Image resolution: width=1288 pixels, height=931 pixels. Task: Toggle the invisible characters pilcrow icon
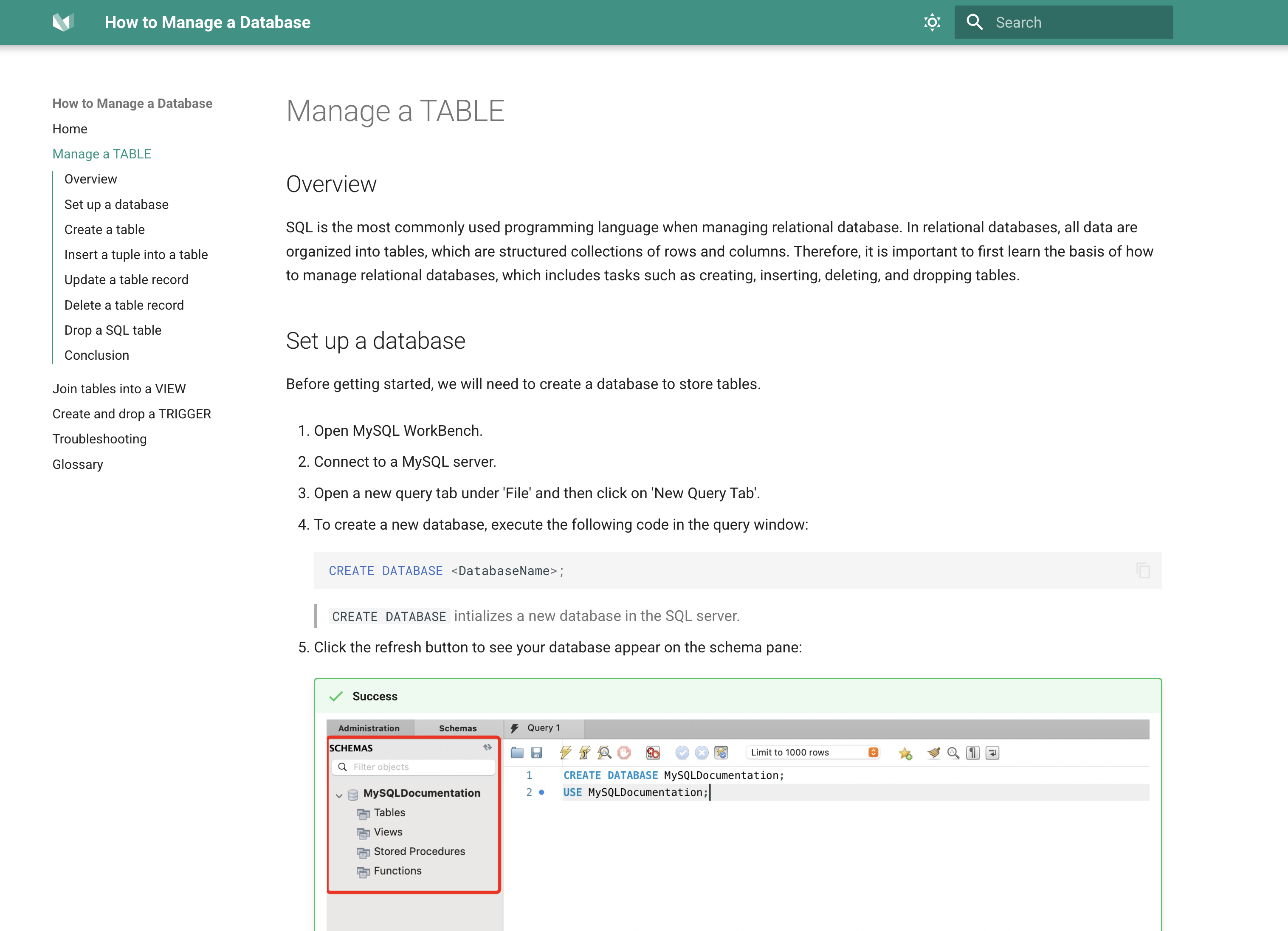tap(973, 753)
